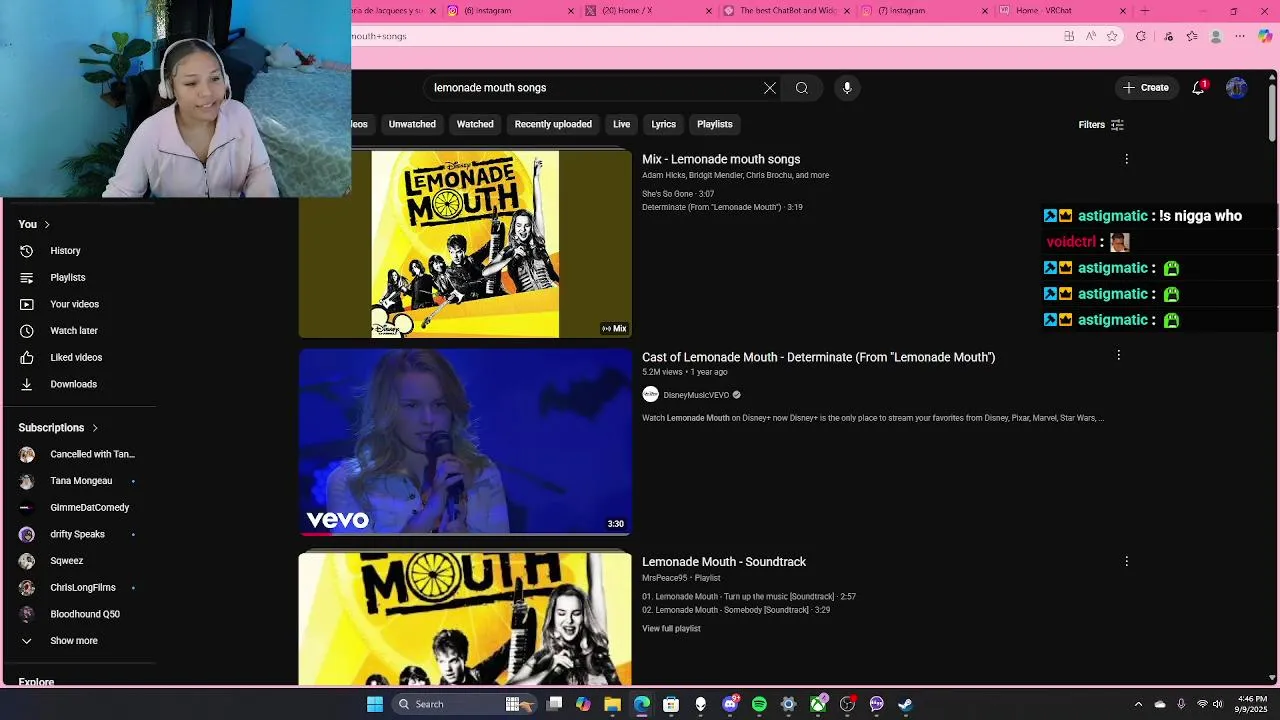Click the Create button
Image resolution: width=1280 pixels, height=720 pixels.
click(x=1145, y=88)
